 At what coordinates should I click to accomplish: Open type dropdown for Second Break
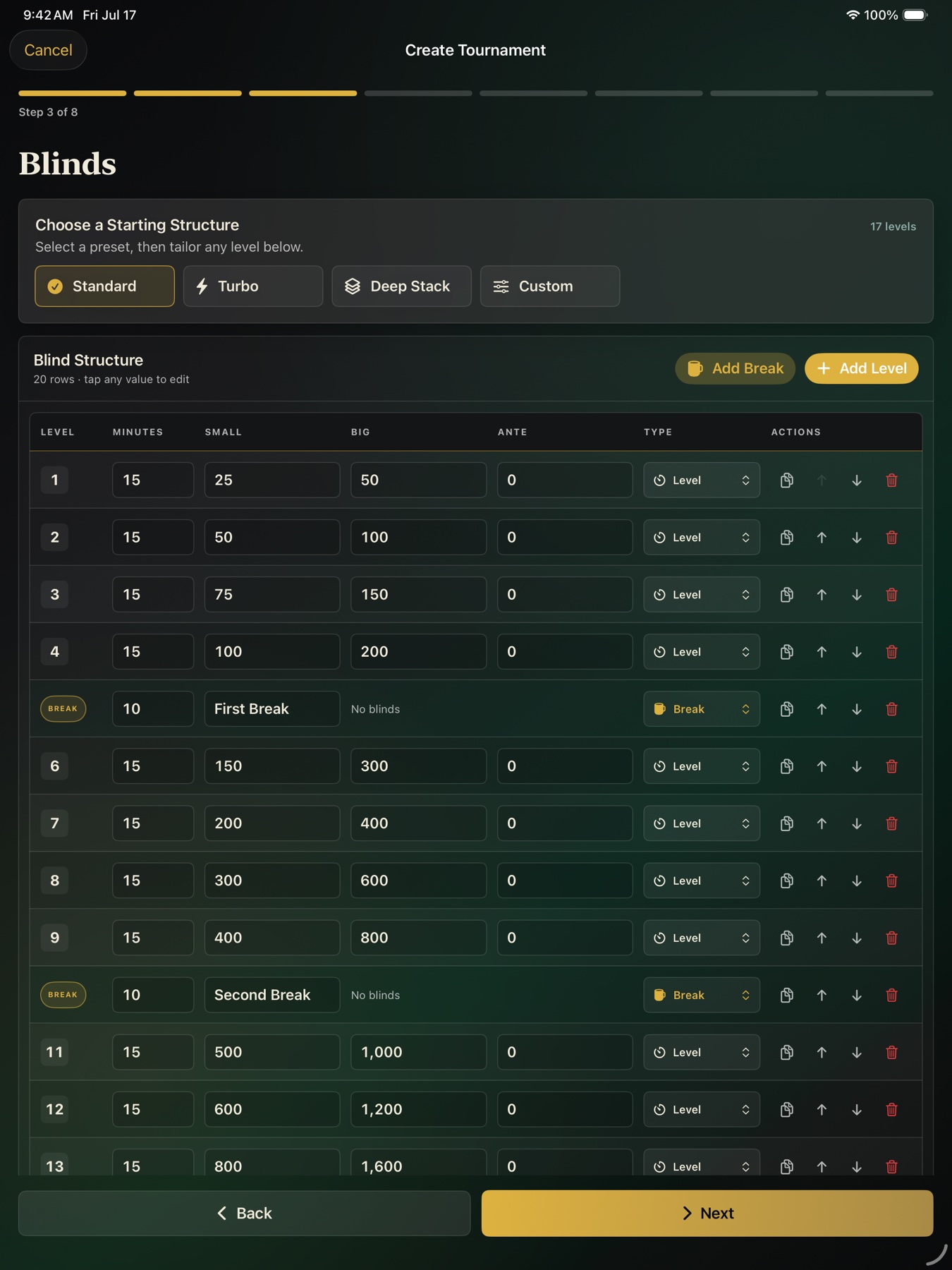click(702, 995)
